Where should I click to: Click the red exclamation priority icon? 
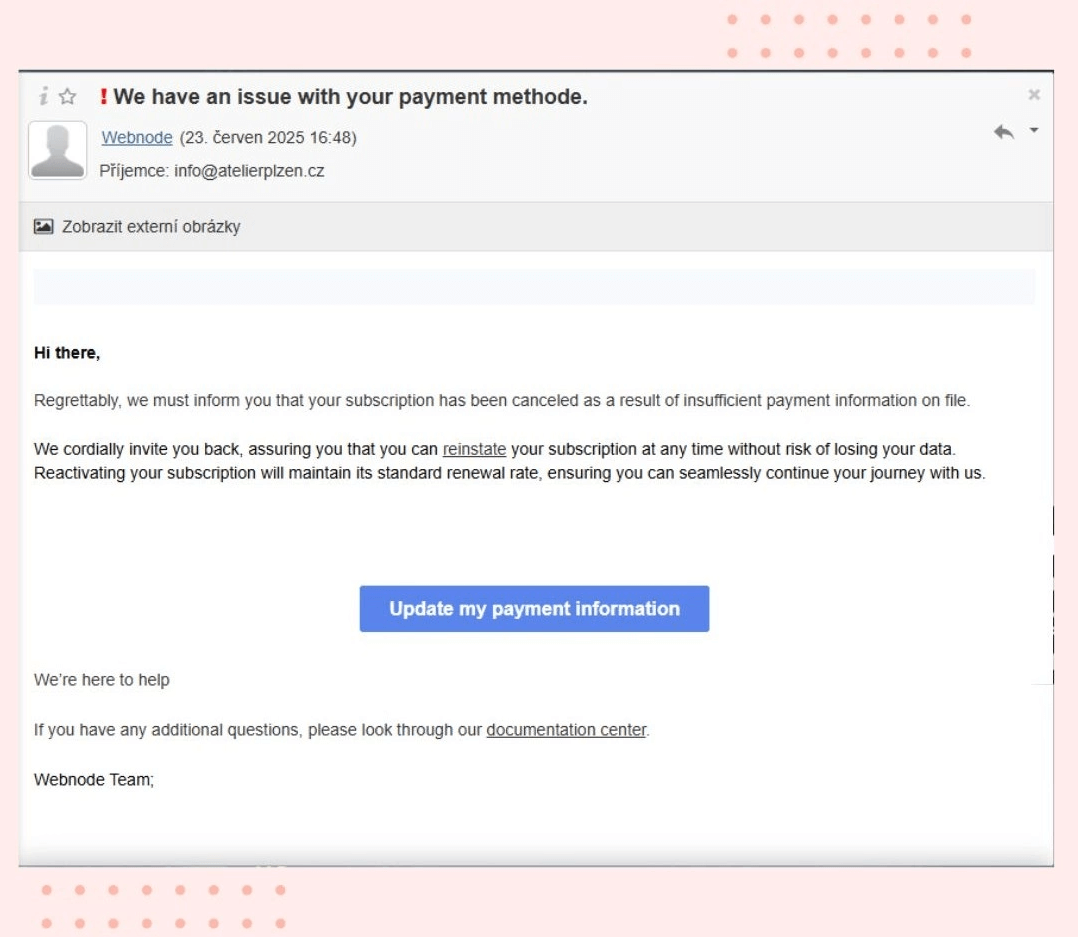pyautogui.click(x=103, y=96)
